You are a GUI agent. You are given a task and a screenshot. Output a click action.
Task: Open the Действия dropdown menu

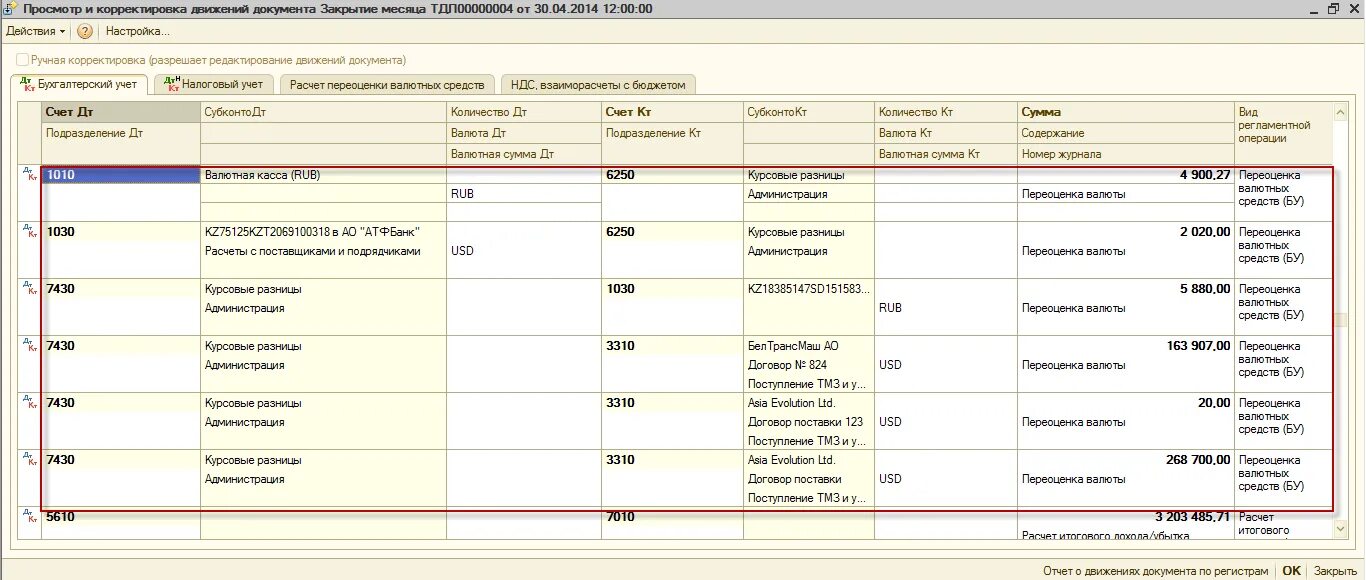pyautogui.click(x=36, y=31)
